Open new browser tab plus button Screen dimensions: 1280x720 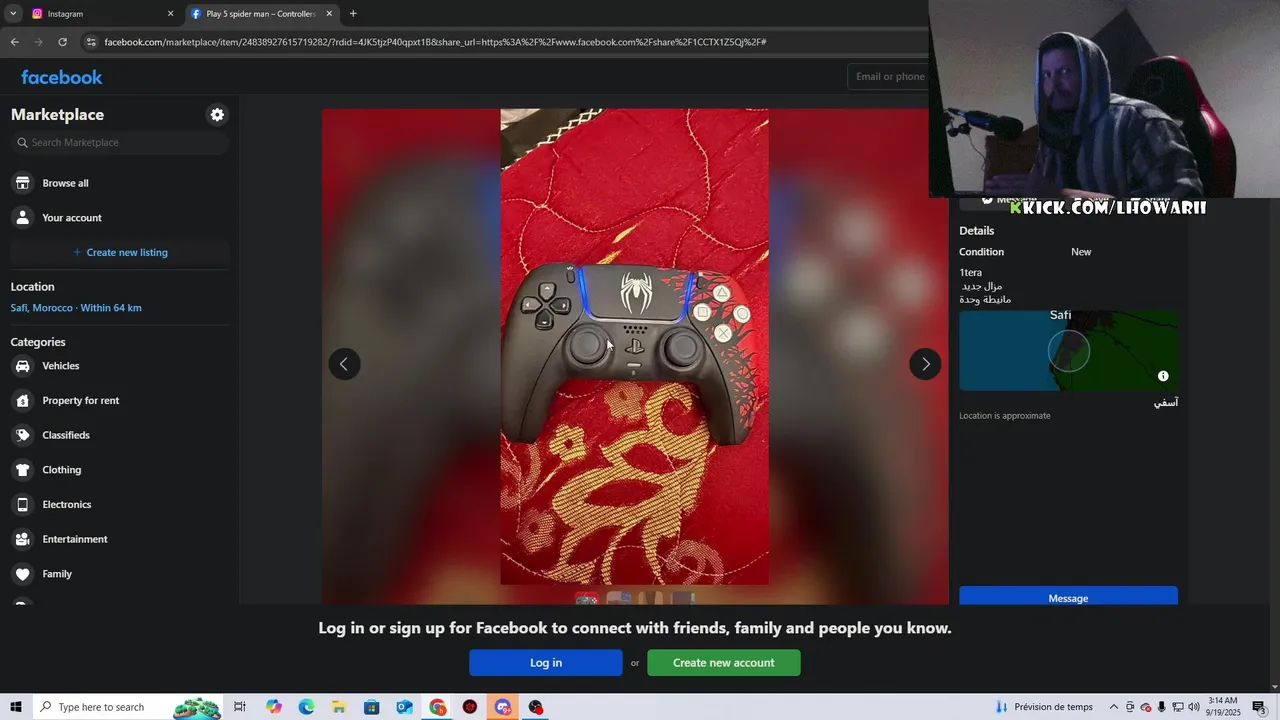353,14
